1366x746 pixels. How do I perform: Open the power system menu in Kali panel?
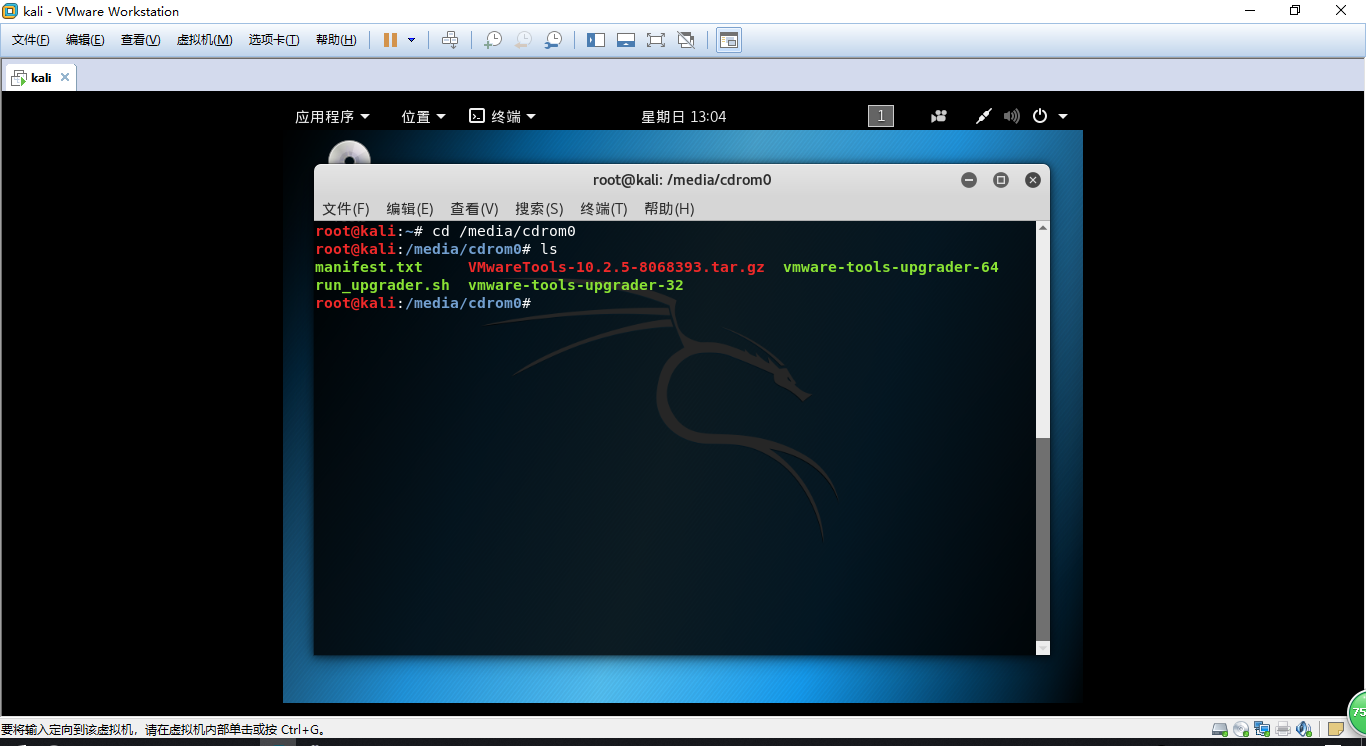(x=1050, y=116)
